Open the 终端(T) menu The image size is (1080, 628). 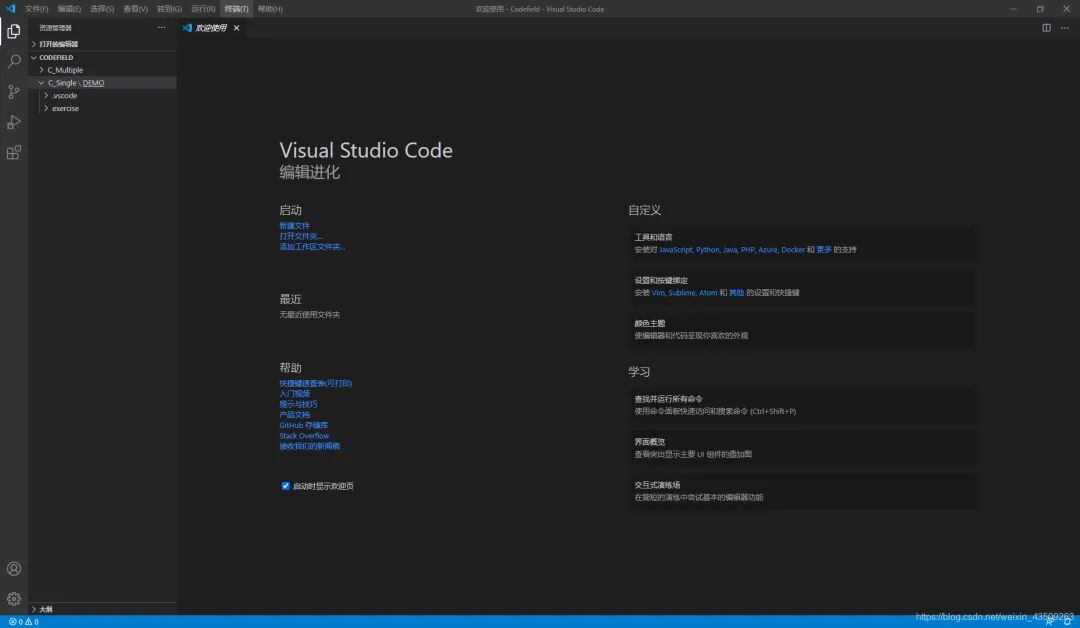pyautogui.click(x=236, y=9)
